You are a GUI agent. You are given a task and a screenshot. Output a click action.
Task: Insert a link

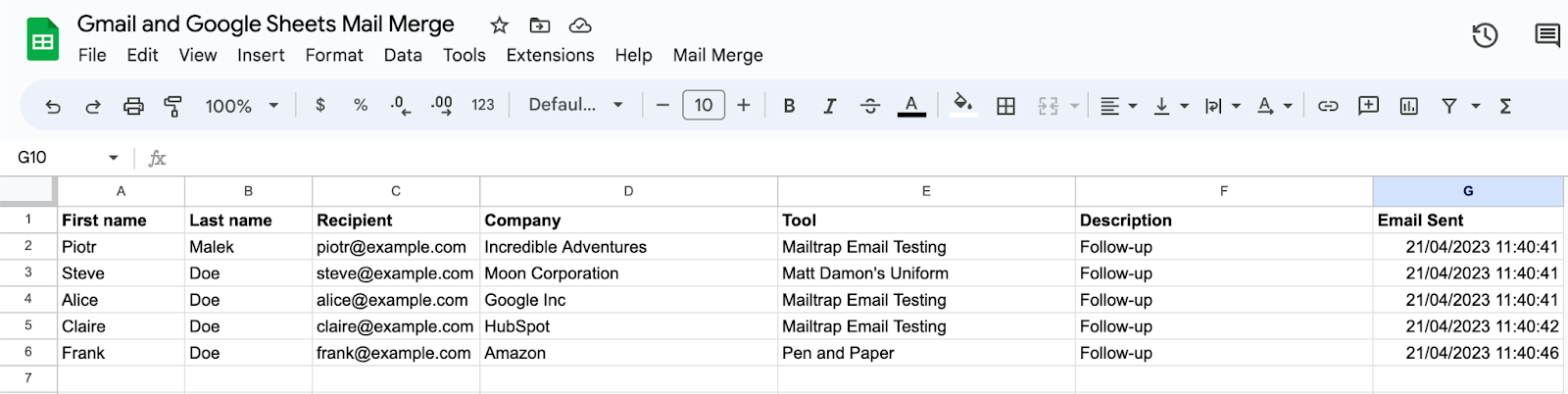(1328, 106)
